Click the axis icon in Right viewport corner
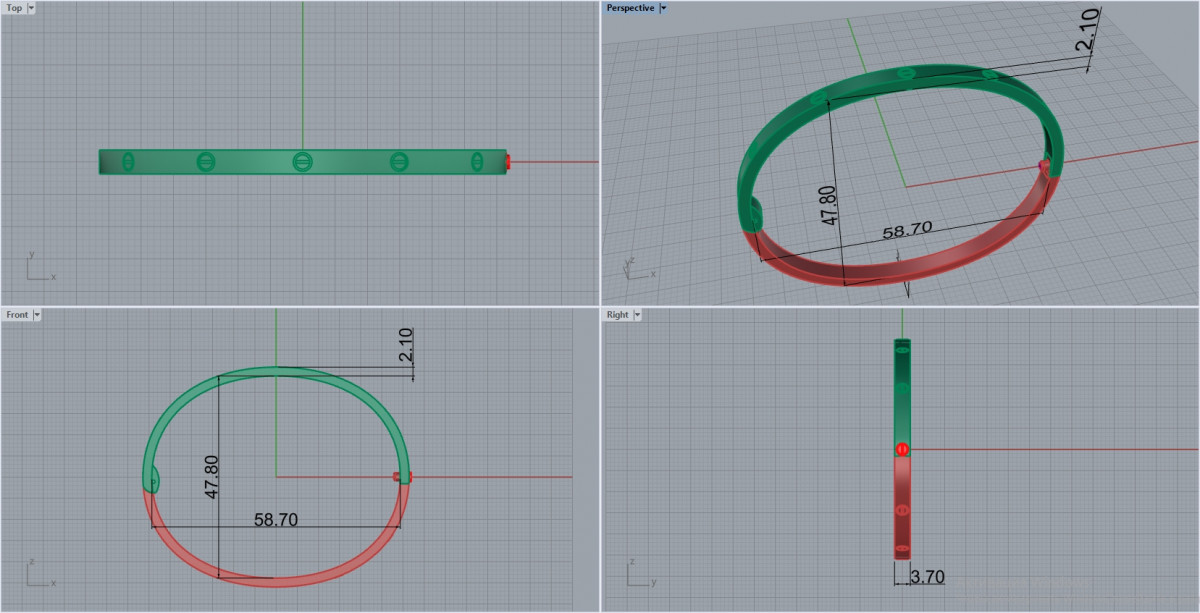Viewport: 1200px width, 613px height. tap(641, 574)
